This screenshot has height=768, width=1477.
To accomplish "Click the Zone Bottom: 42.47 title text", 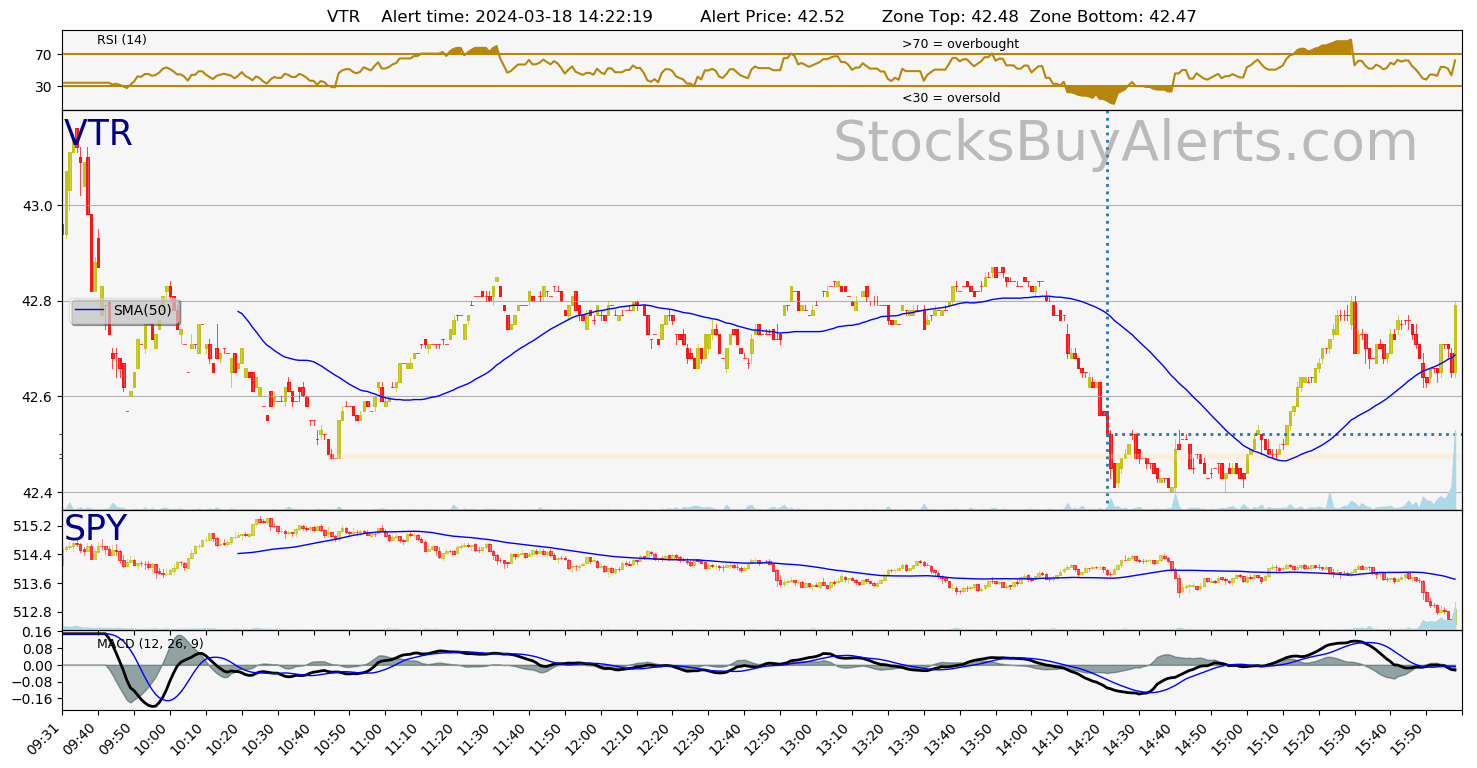I will 1113,17.
